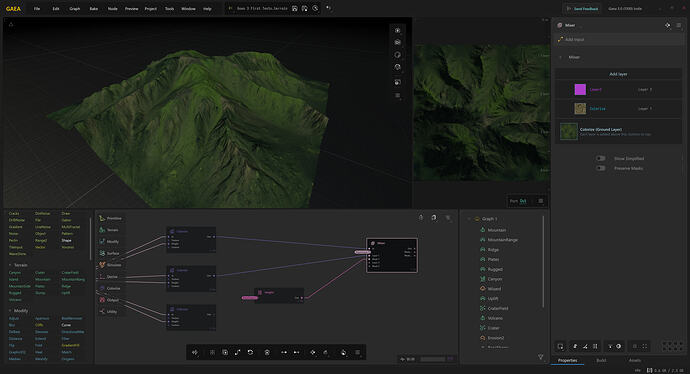Select the Simulate node category
The image size is (690, 374).
coord(110,265)
